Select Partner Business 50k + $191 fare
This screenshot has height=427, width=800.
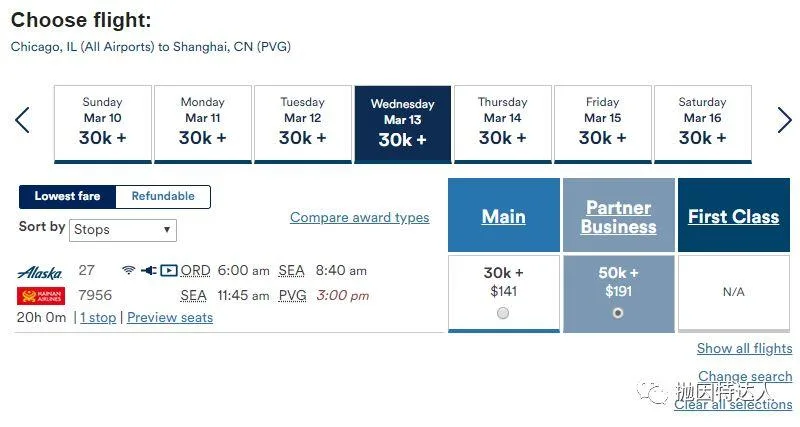click(x=618, y=313)
